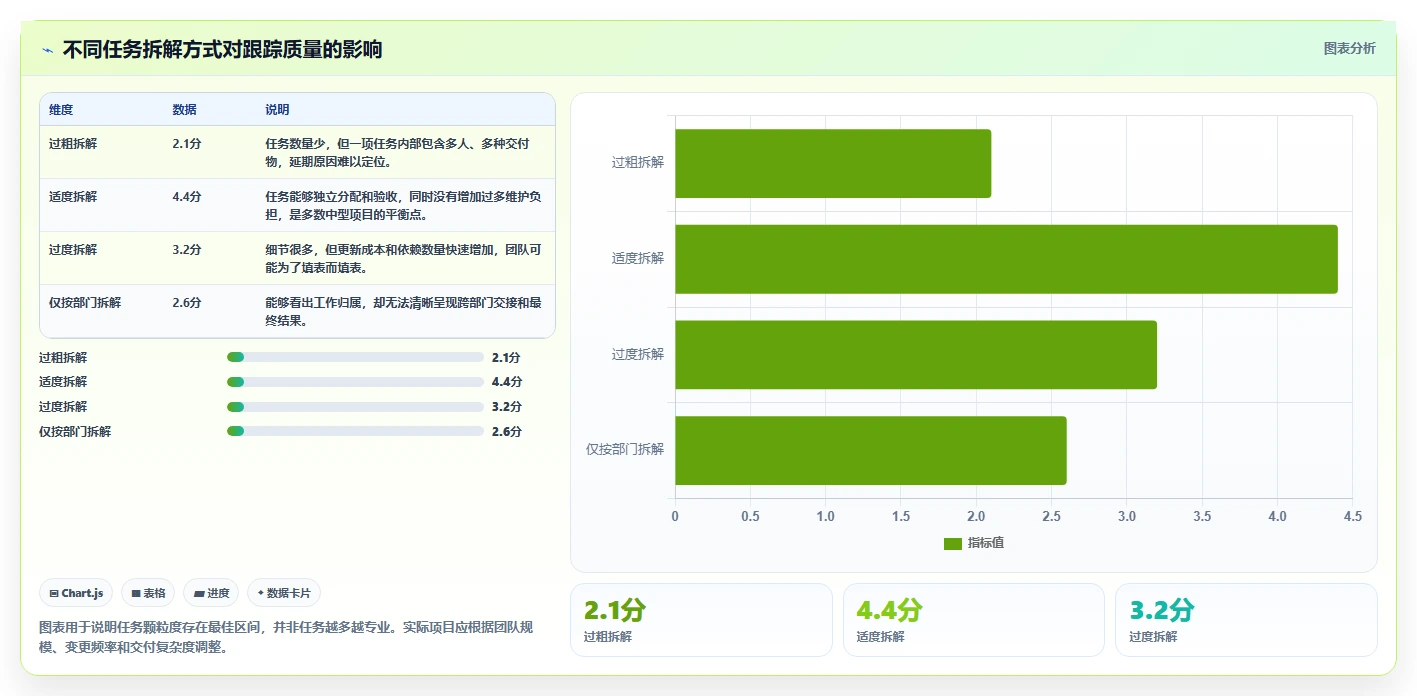Click the 仅按部门拆解 y-axis label in chart
1417x696 pixels.
[x=626, y=450]
